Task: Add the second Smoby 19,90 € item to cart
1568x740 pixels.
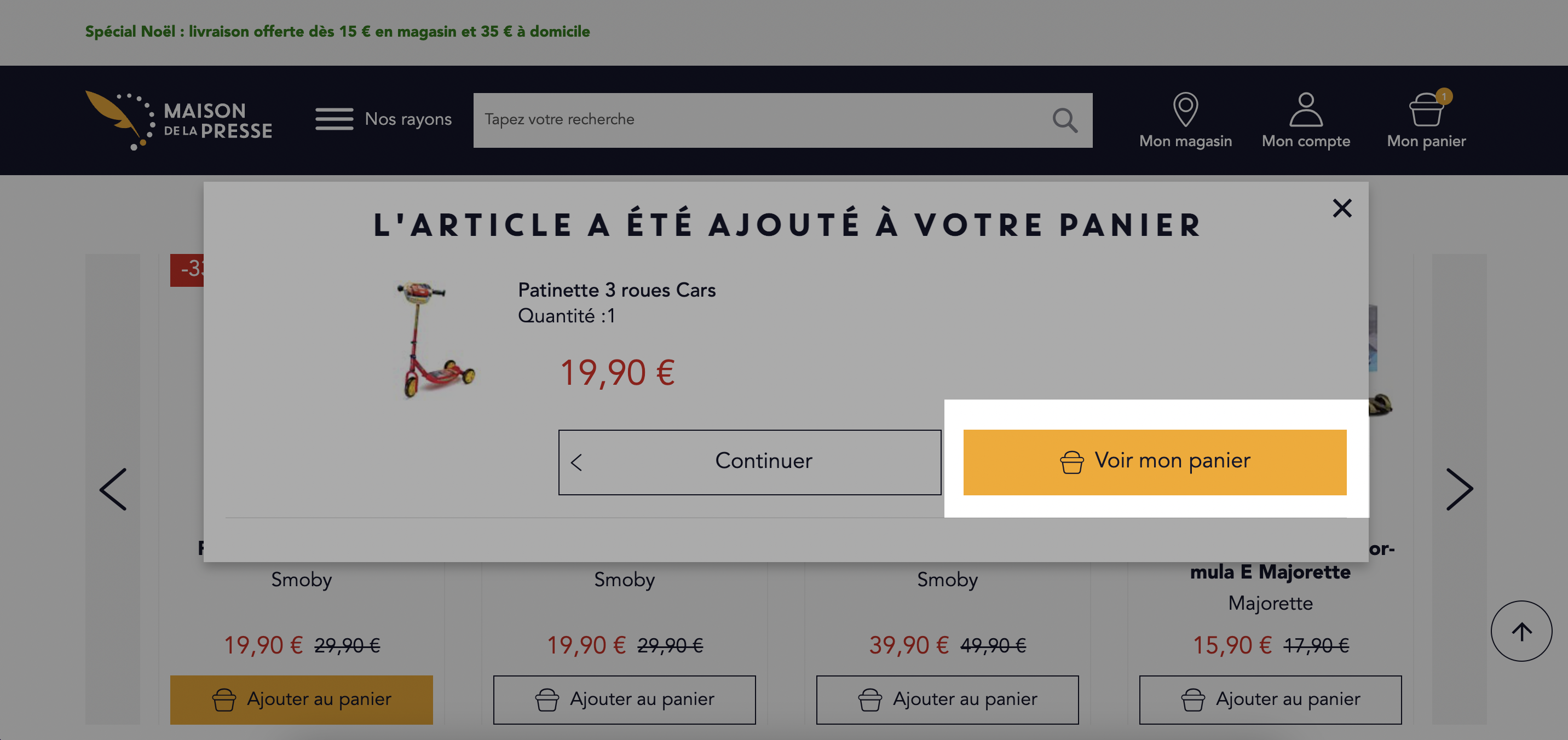Action: (624, 699)
